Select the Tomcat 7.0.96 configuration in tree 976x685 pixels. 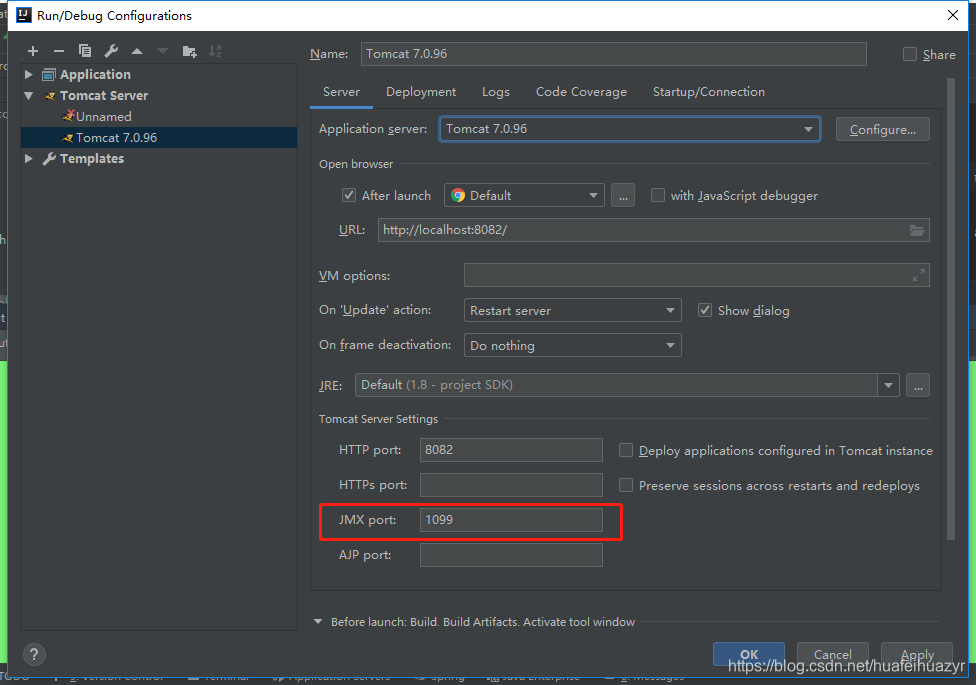pos(159,138)
